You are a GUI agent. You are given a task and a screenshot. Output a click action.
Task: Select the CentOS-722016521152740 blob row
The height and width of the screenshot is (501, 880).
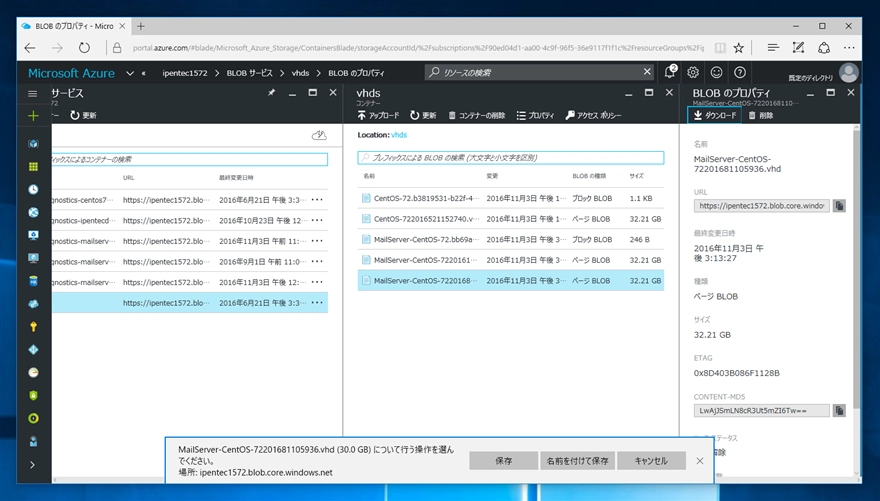coord(511,219)
